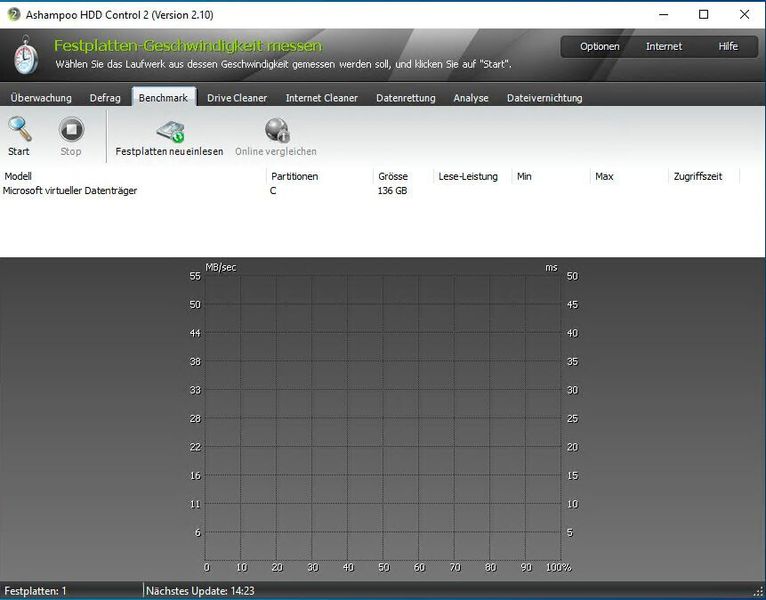Click the Stop benchmark icon
This screenshot has width=766, height=600.
(71, 129)
